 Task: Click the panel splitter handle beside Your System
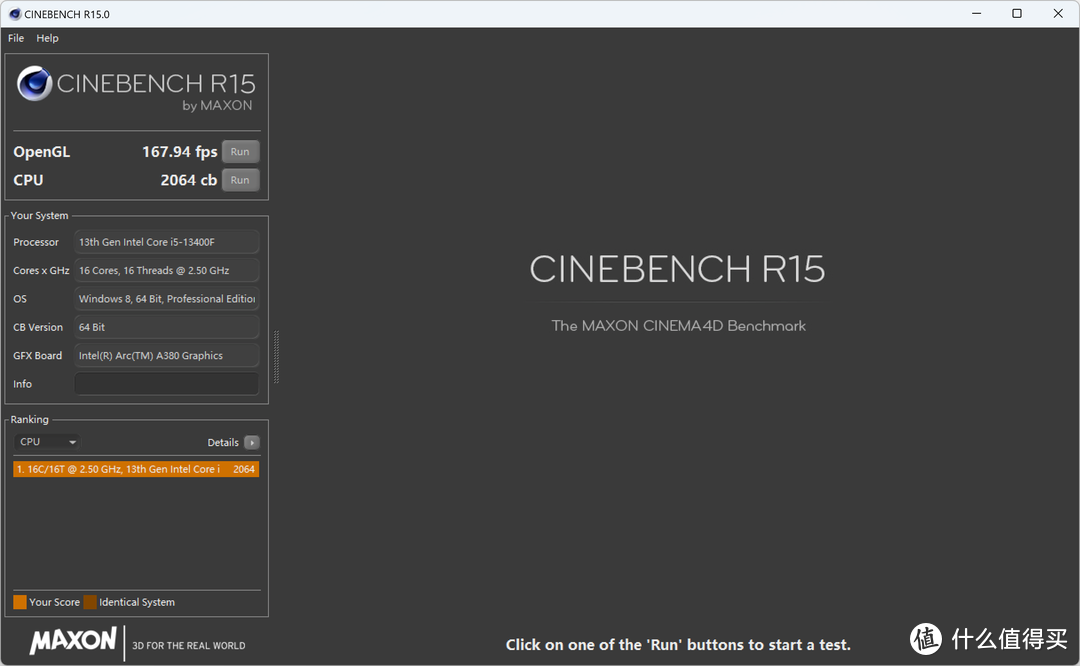(x=276, y=357)
